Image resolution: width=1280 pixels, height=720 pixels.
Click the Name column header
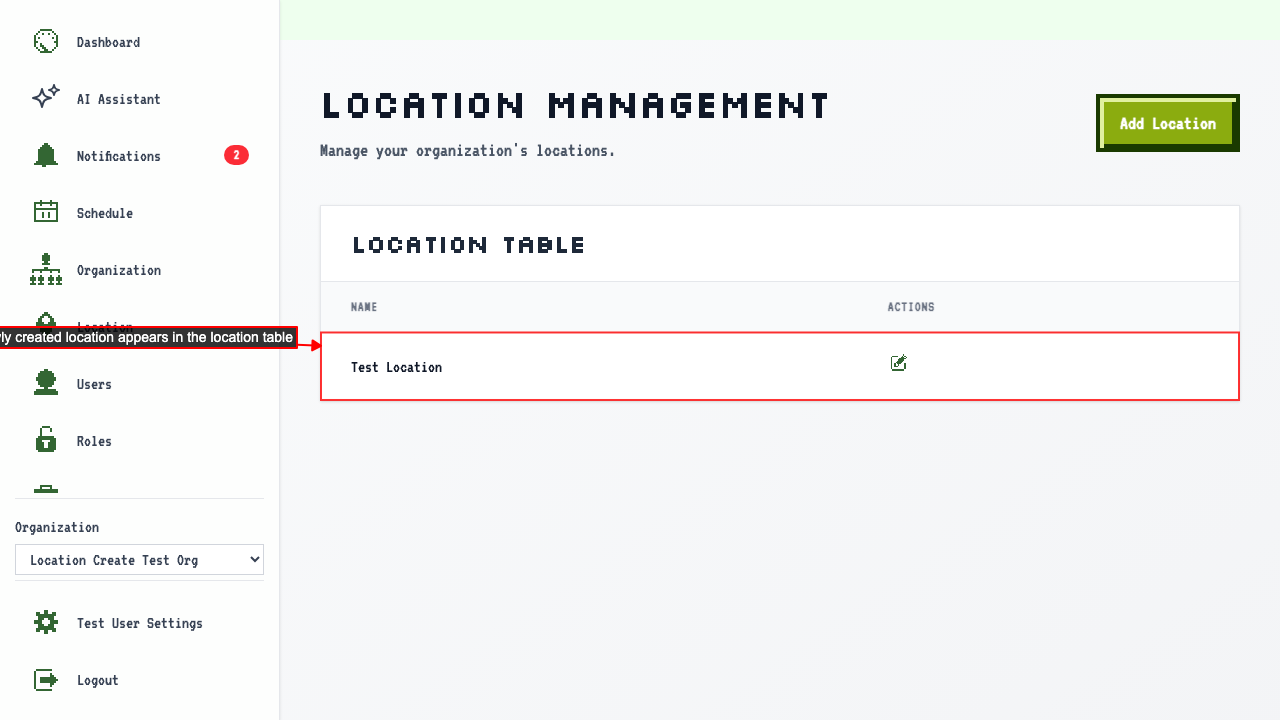click(364, 307)
